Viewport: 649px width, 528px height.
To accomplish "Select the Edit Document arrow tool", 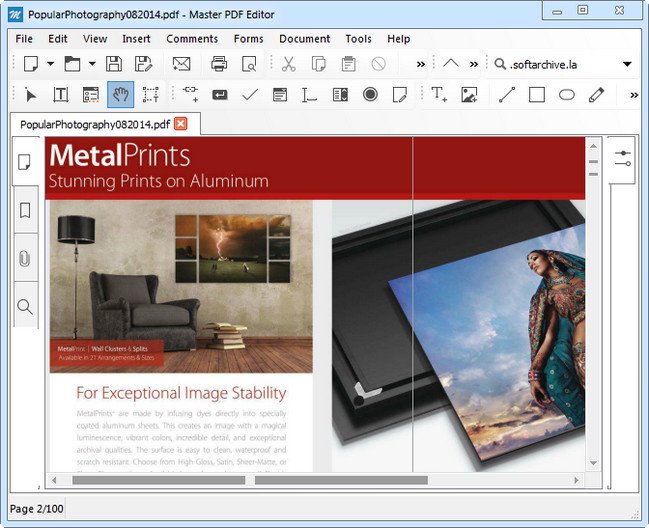I will pos(30,95).
